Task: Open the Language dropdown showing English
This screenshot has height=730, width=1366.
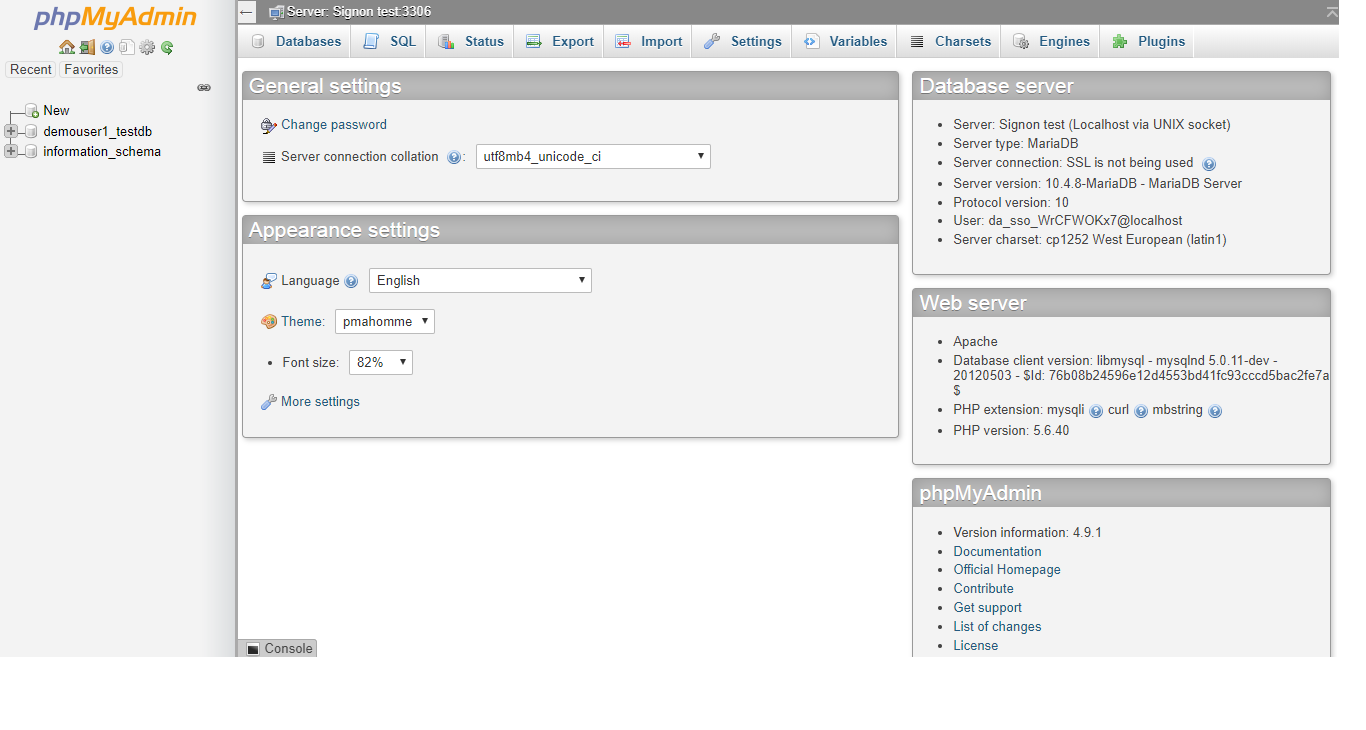Action: (x=480, y=281)
